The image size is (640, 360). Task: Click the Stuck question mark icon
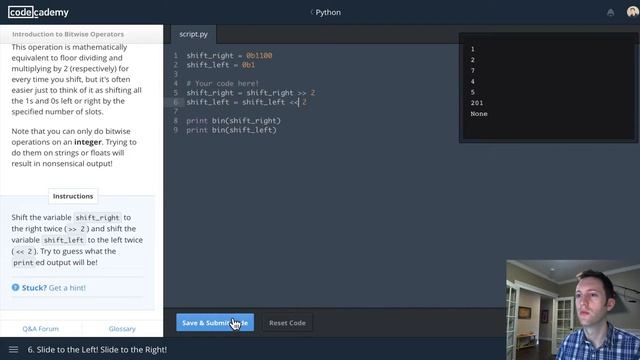[x=16, y=287]
